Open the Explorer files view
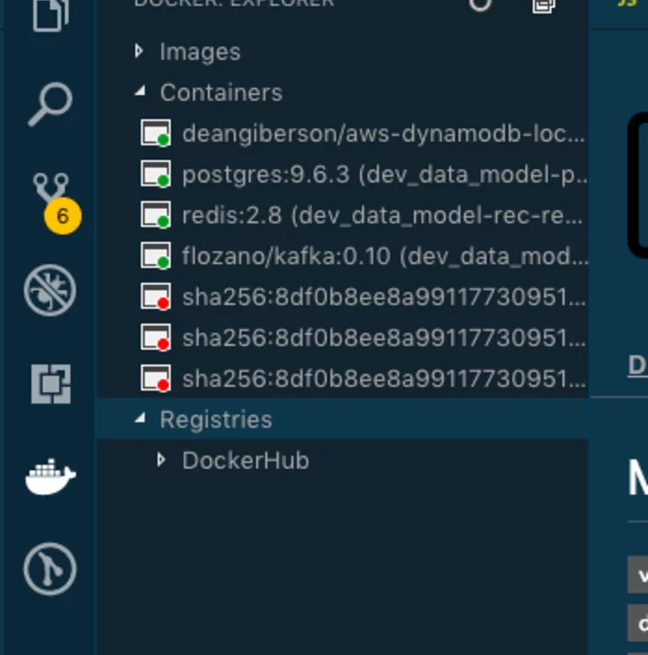 pos(50,15)
